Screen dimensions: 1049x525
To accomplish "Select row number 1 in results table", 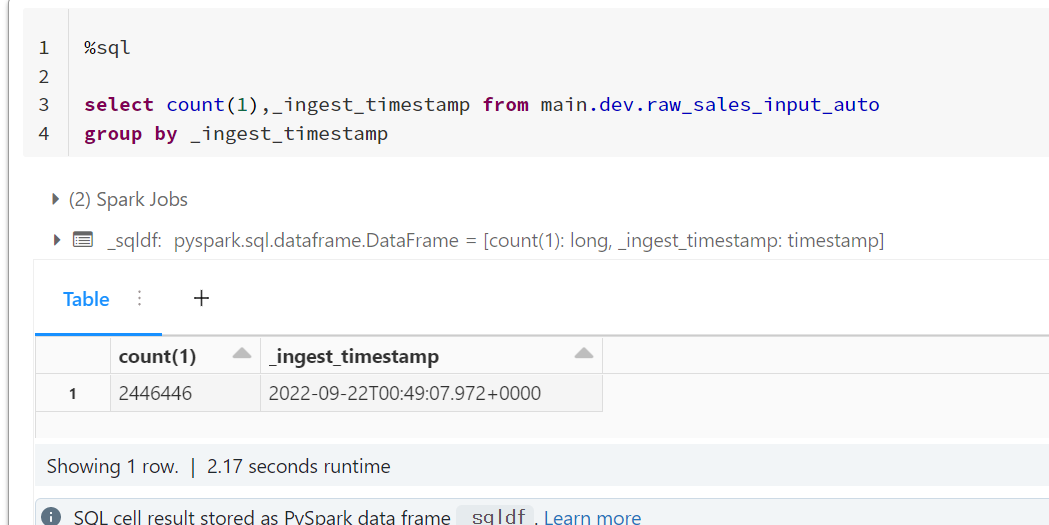I will [73, 393].
